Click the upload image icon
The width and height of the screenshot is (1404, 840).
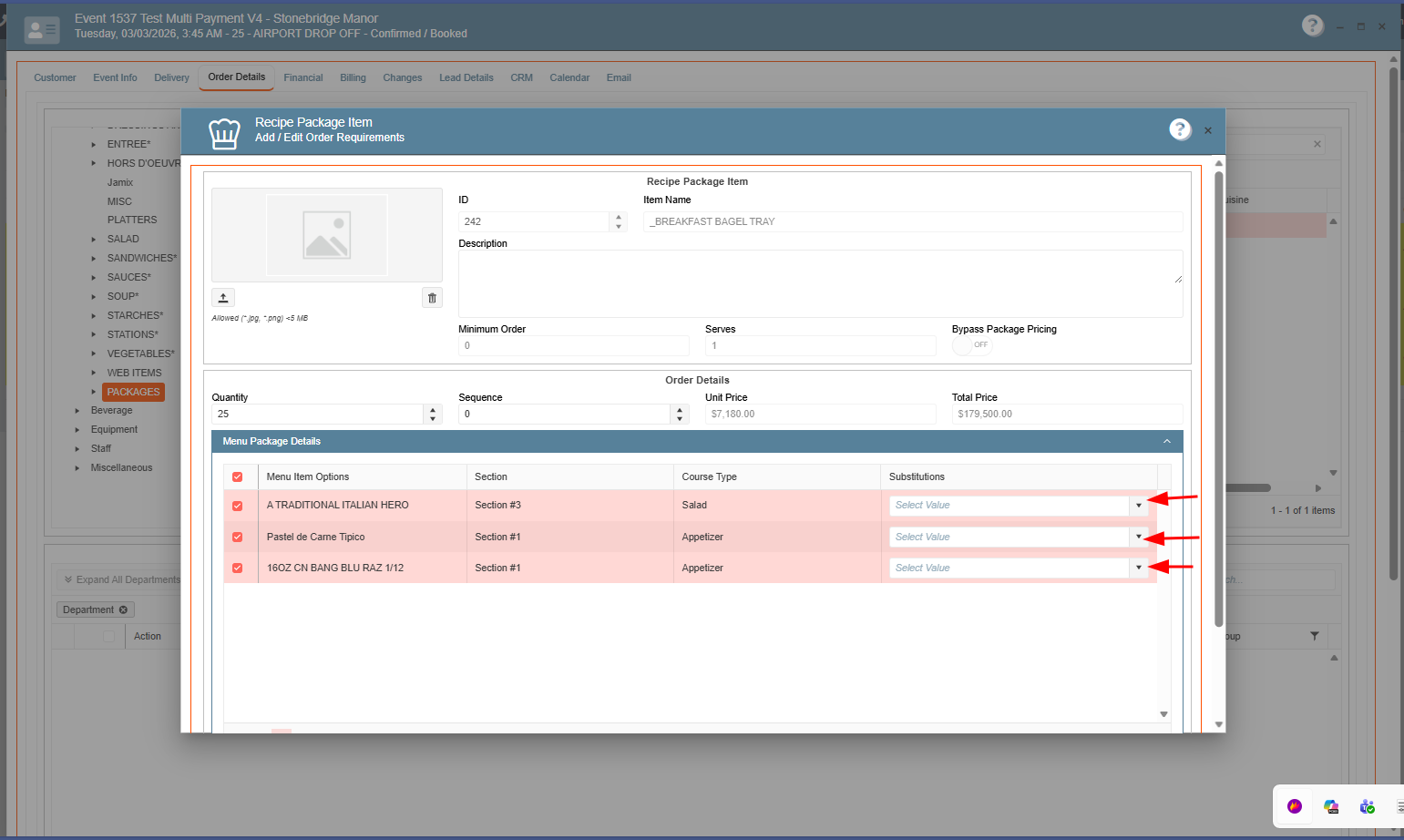click(223, 298)
